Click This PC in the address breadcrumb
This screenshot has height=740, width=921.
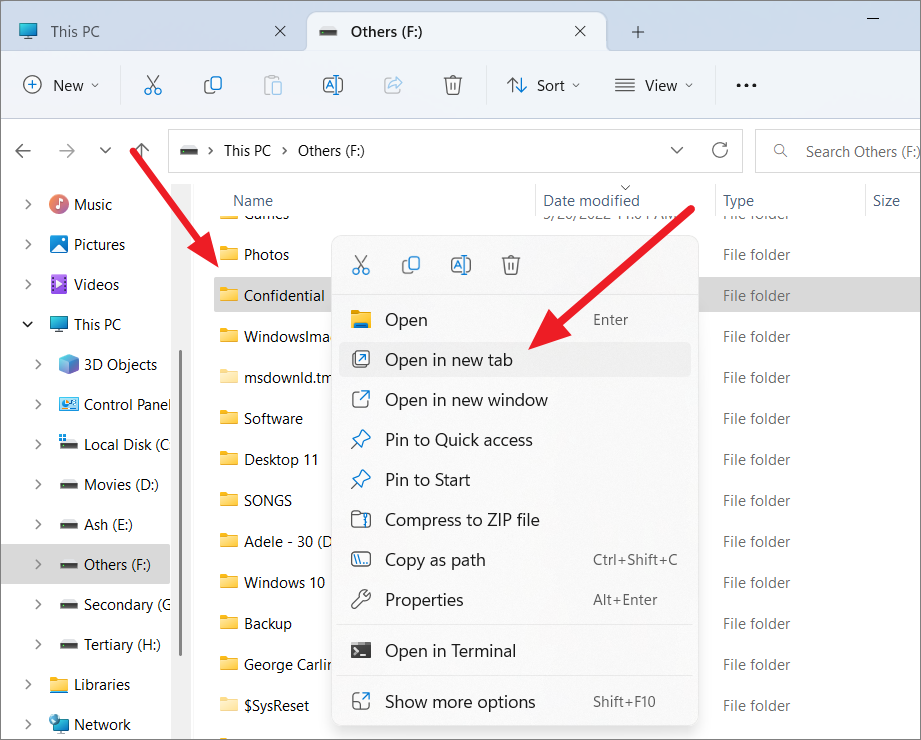(247, 151)
